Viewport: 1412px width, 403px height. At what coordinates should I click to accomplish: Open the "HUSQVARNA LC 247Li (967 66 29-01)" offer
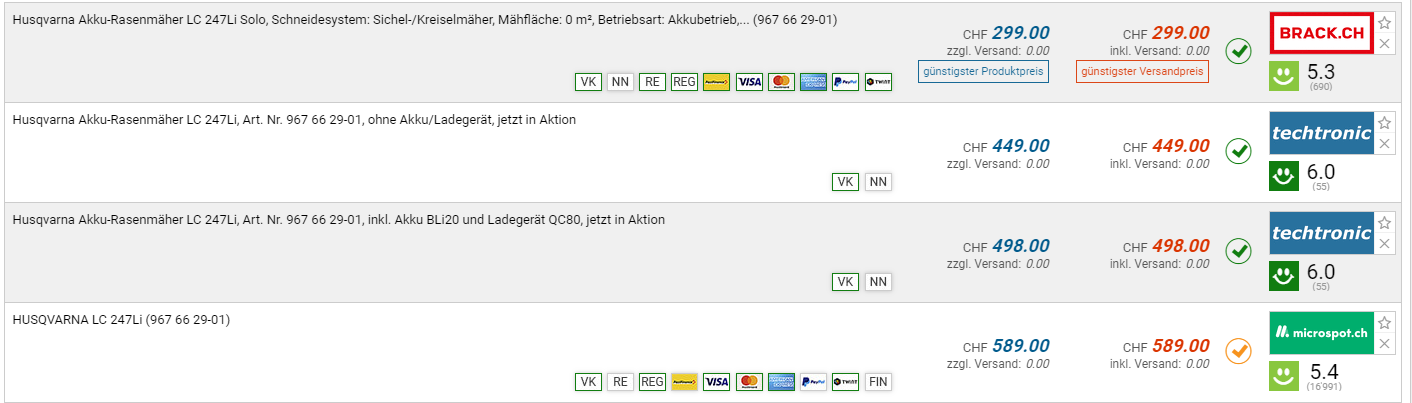point(121,319)
